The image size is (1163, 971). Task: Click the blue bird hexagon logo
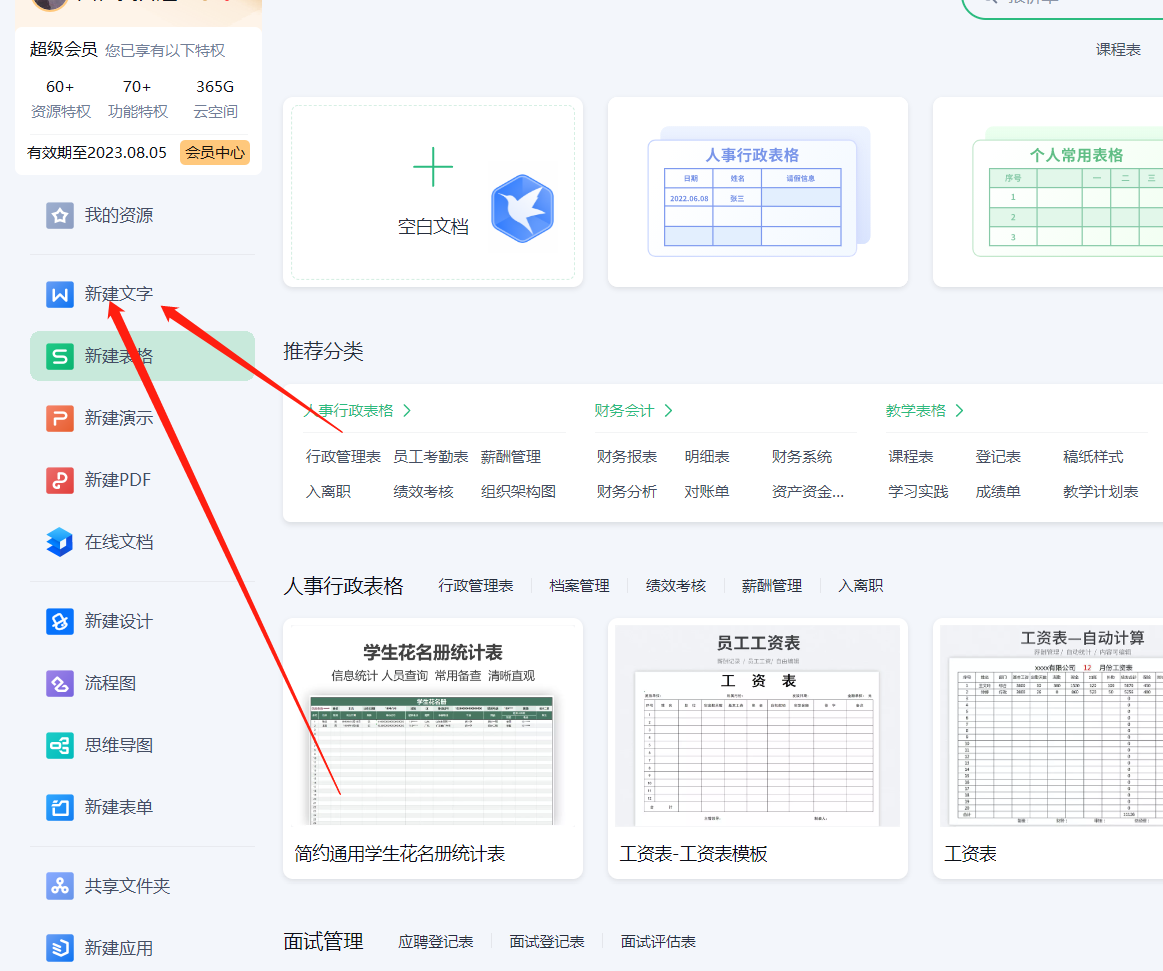pos(523,208)
